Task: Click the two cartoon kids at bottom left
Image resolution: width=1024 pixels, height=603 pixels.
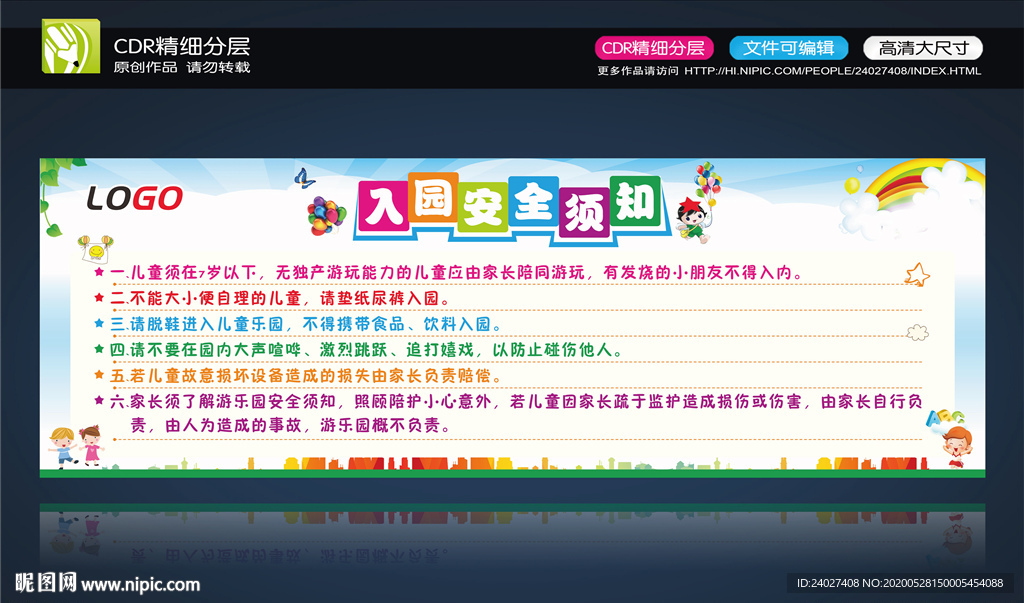Action: pyautogui.click(x=76, y=447)
